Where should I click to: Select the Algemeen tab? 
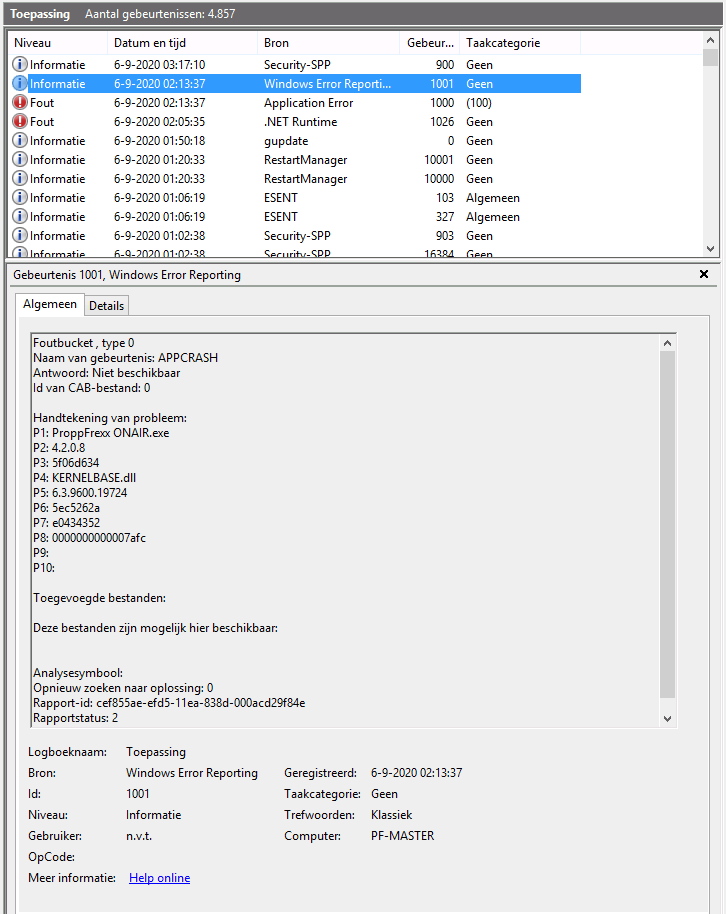tap(50, 304)
